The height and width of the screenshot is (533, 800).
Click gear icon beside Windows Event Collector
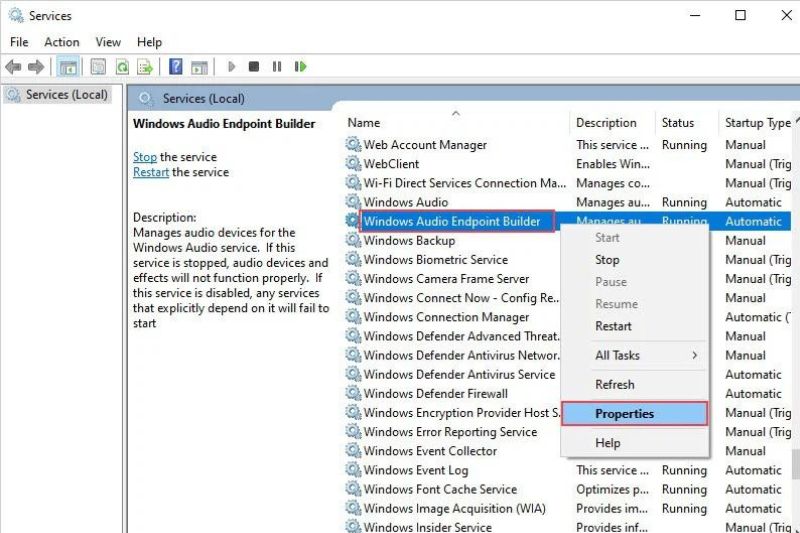tap(353, 450)
